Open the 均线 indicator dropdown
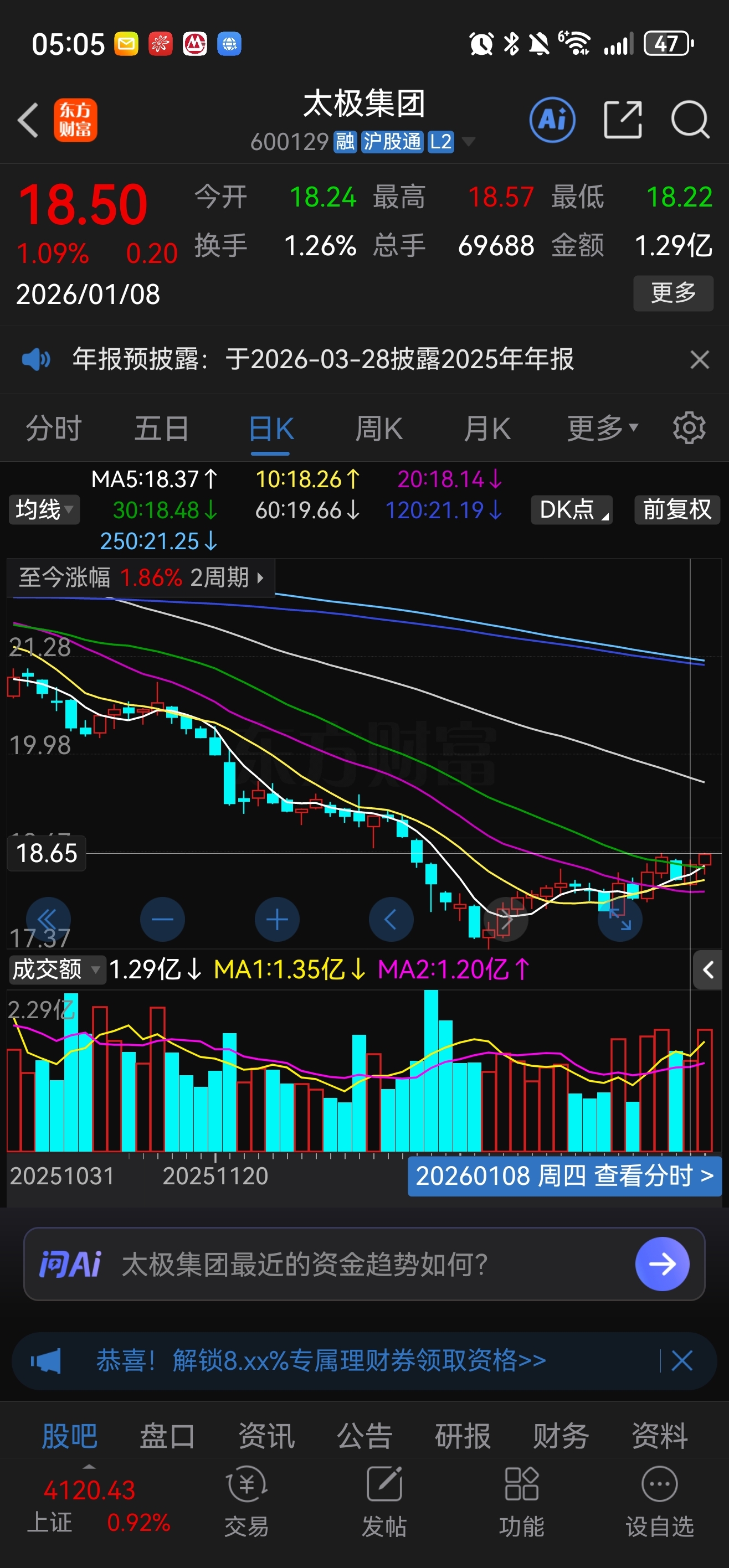This screenshot has width=729, height=1568. (x=44, y=509)
